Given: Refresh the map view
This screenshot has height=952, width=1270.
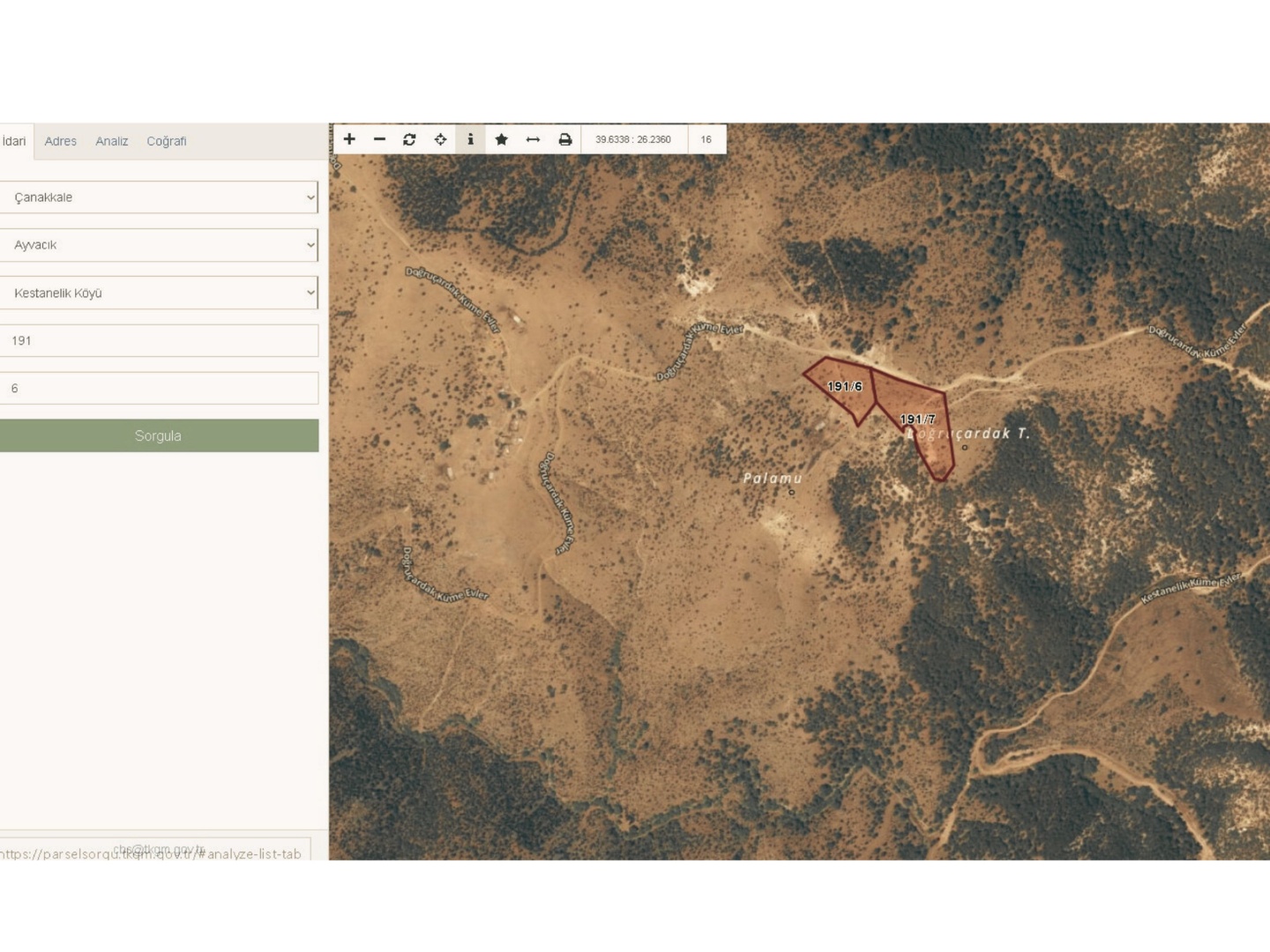Looking at the screenshot, I should 409,139.
